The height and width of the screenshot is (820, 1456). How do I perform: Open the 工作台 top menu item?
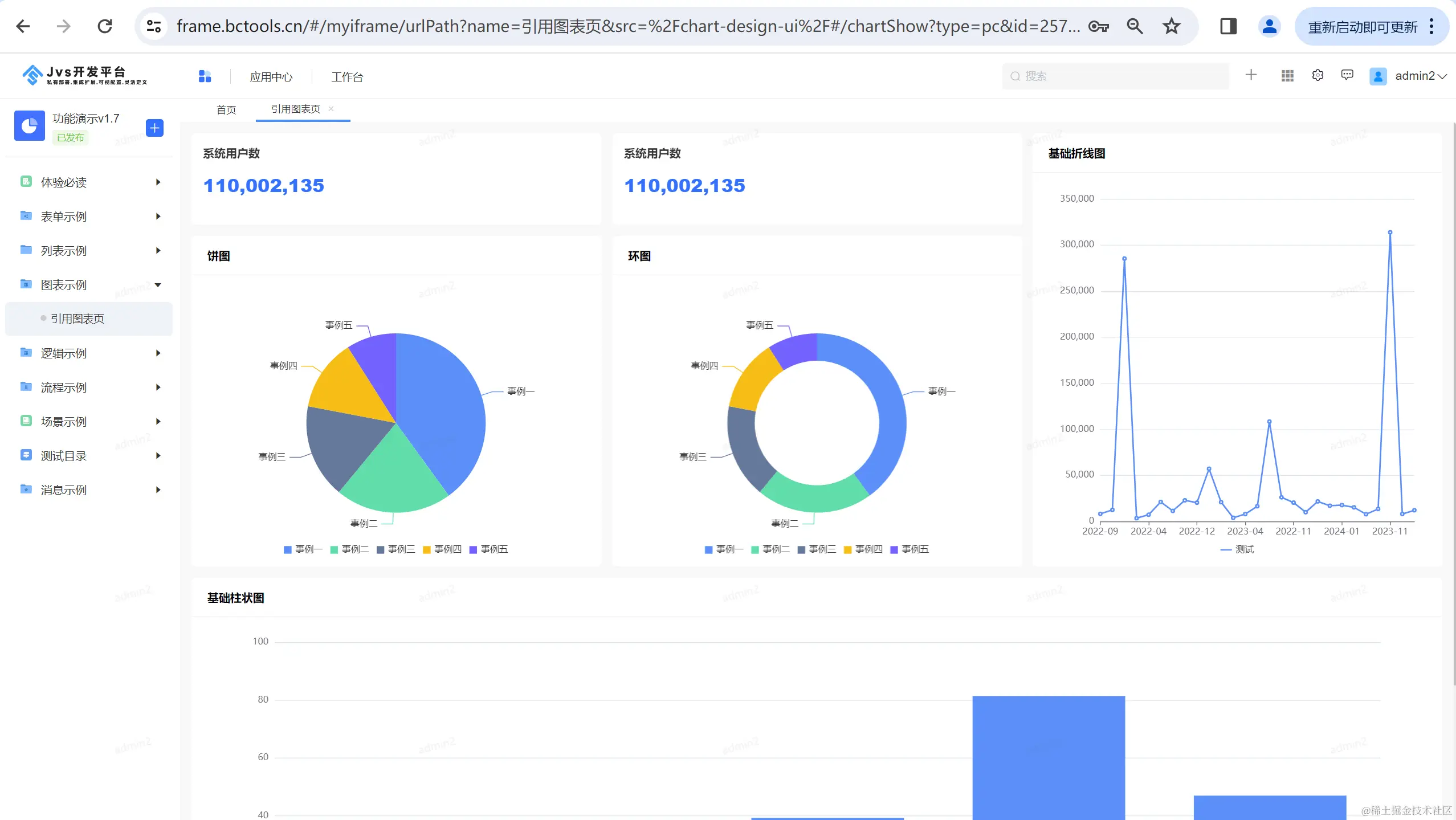(347, 77)
